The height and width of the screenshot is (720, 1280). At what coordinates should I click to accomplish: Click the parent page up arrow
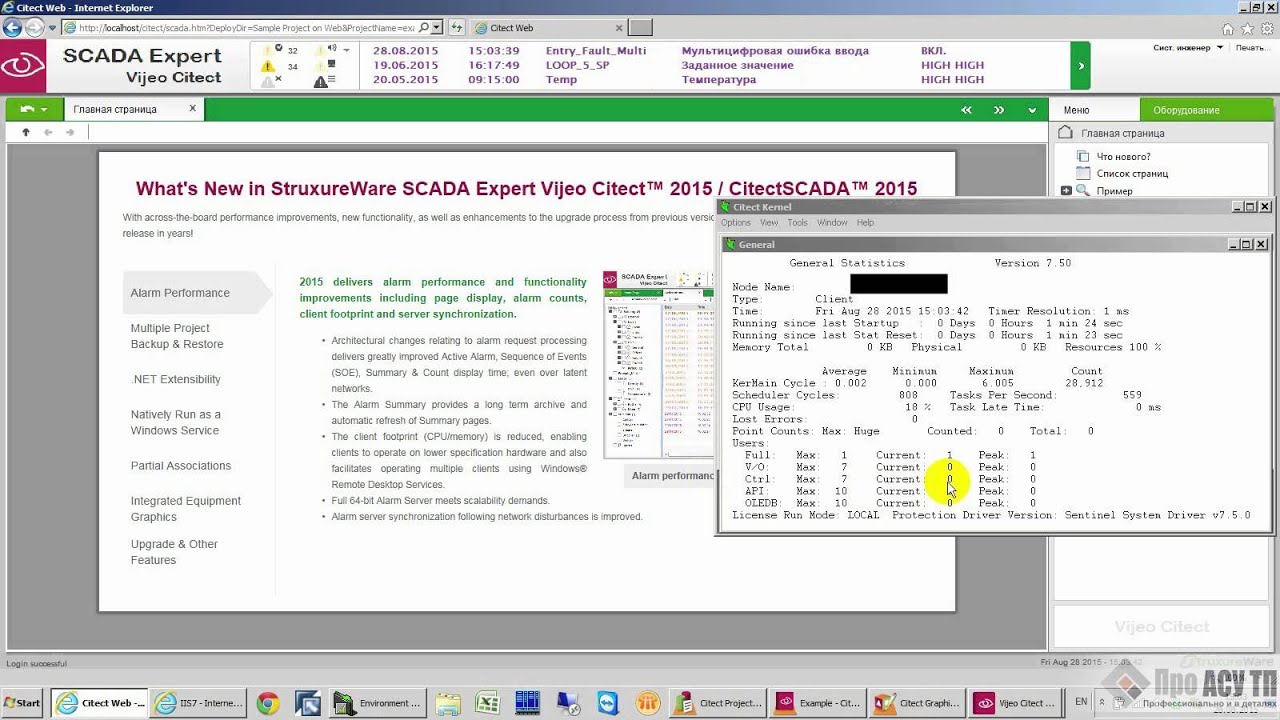click(x=26, y=132)
